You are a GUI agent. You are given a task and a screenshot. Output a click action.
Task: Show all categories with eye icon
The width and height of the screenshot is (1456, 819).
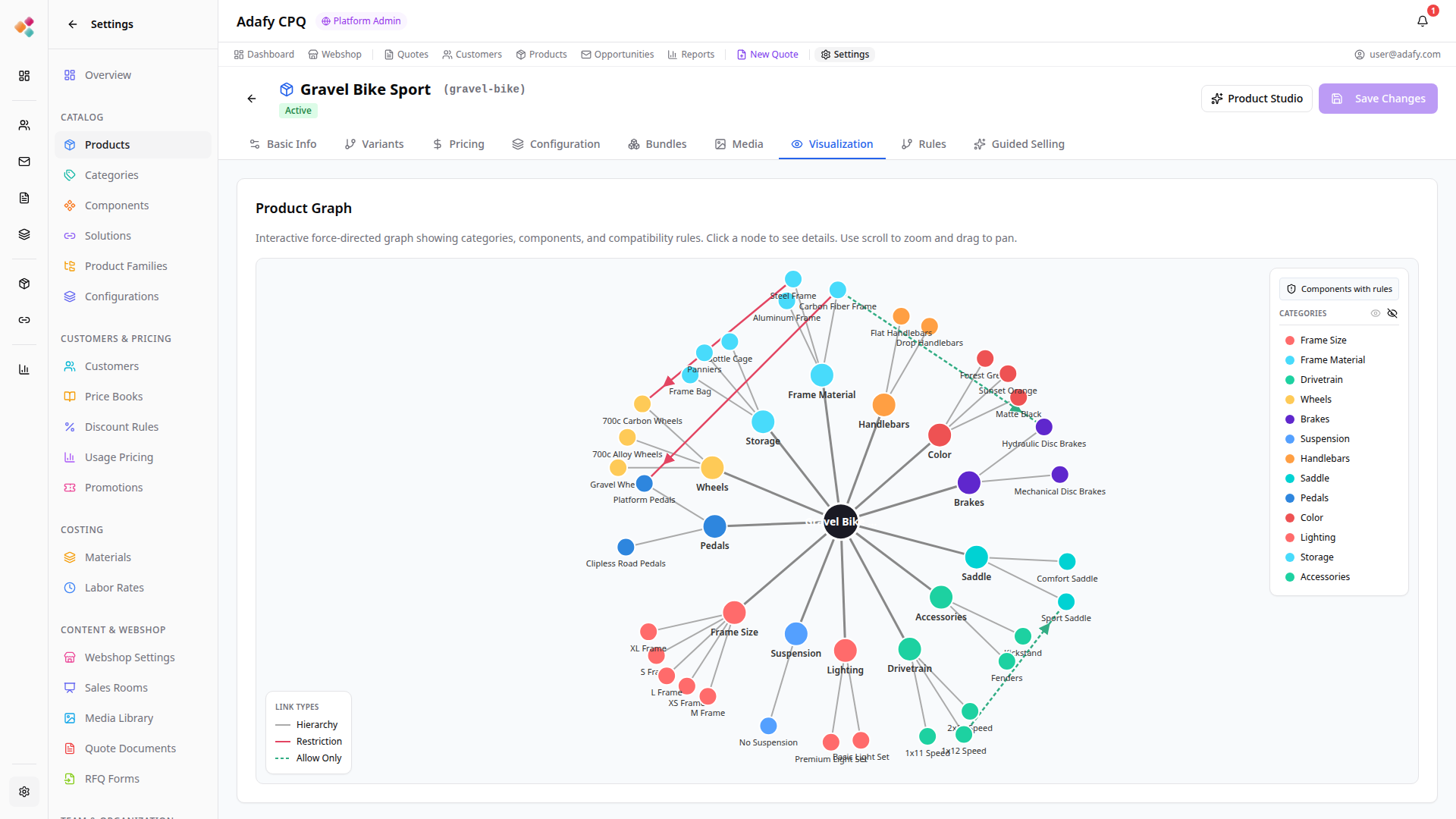point(1376,313)
